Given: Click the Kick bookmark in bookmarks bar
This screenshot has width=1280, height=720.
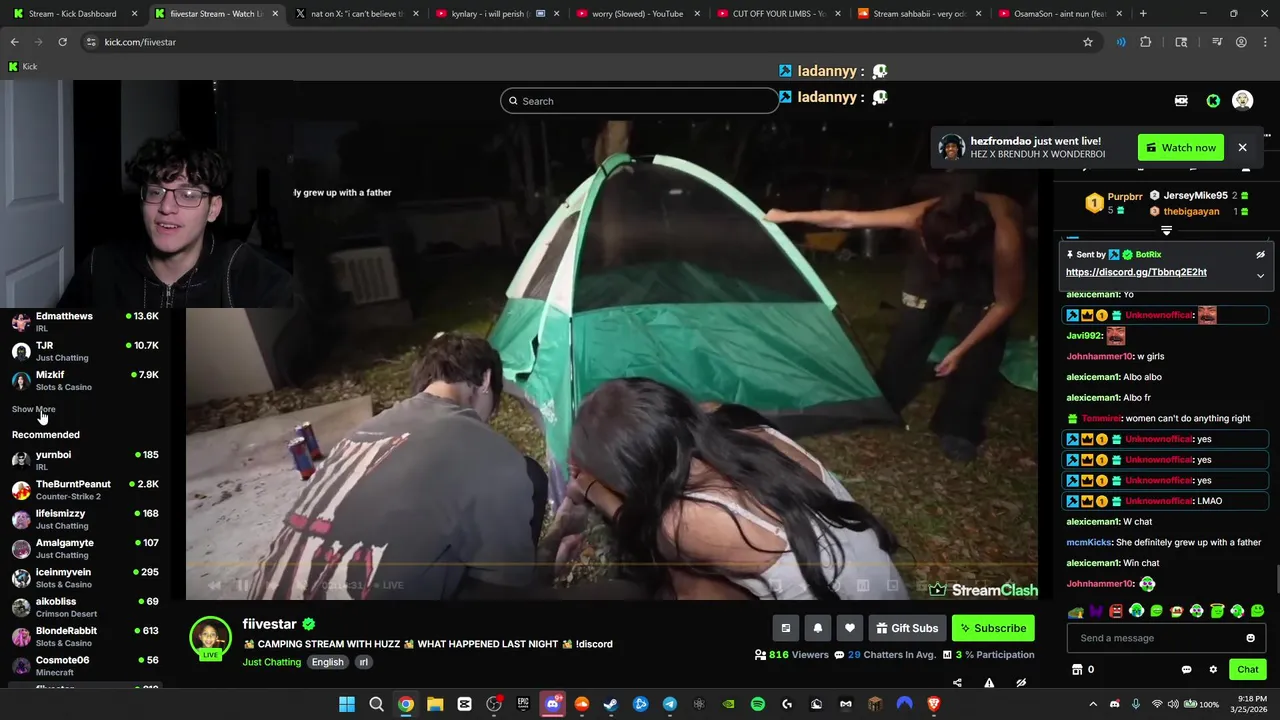Looking at the screenshot, I should 22,67.
